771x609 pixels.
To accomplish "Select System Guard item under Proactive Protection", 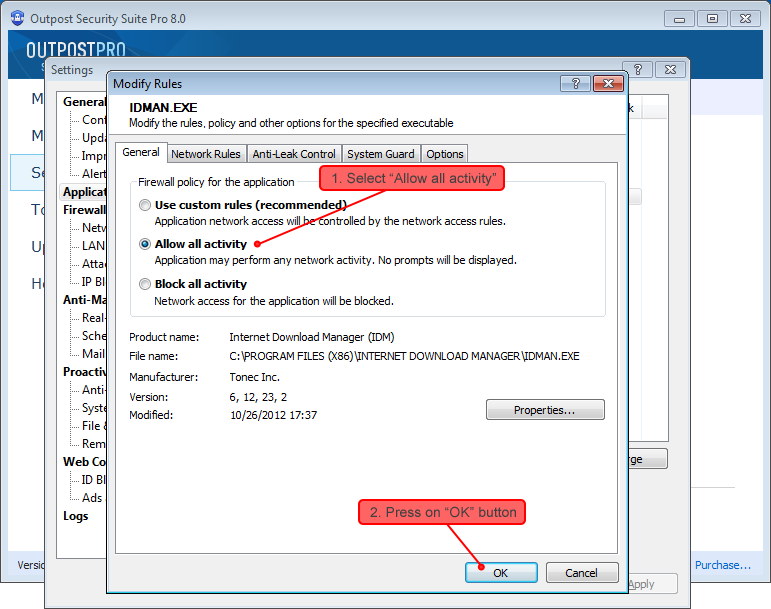I will pos(93,408).
